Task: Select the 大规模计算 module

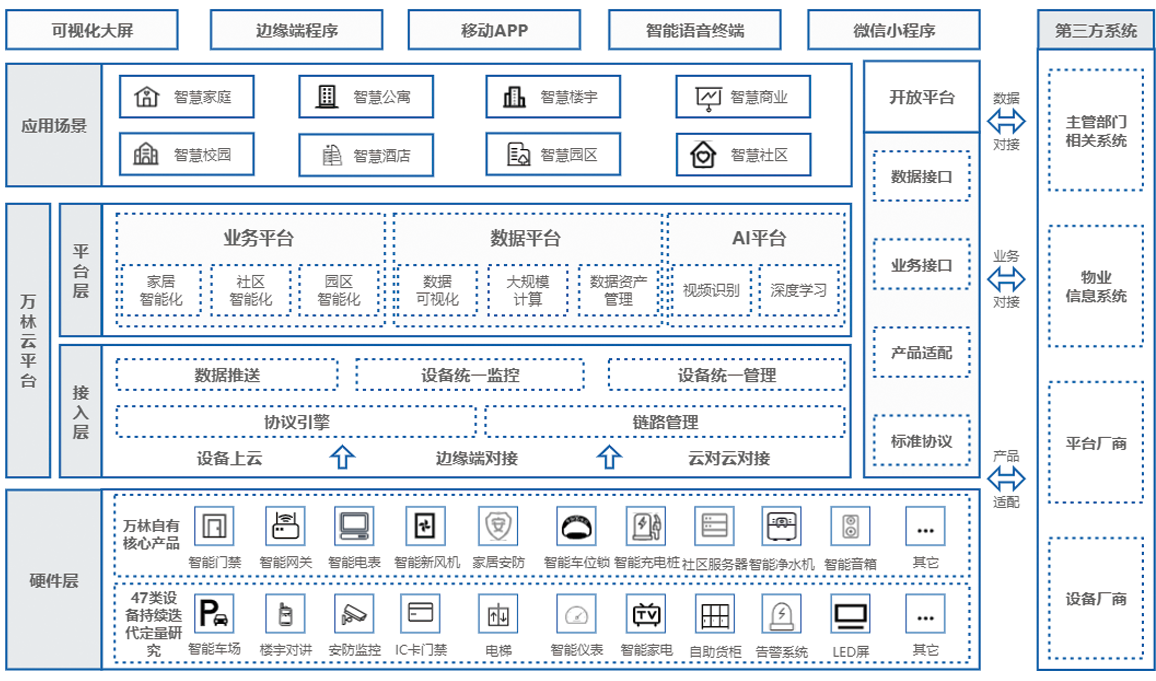Action: point(528,290)
